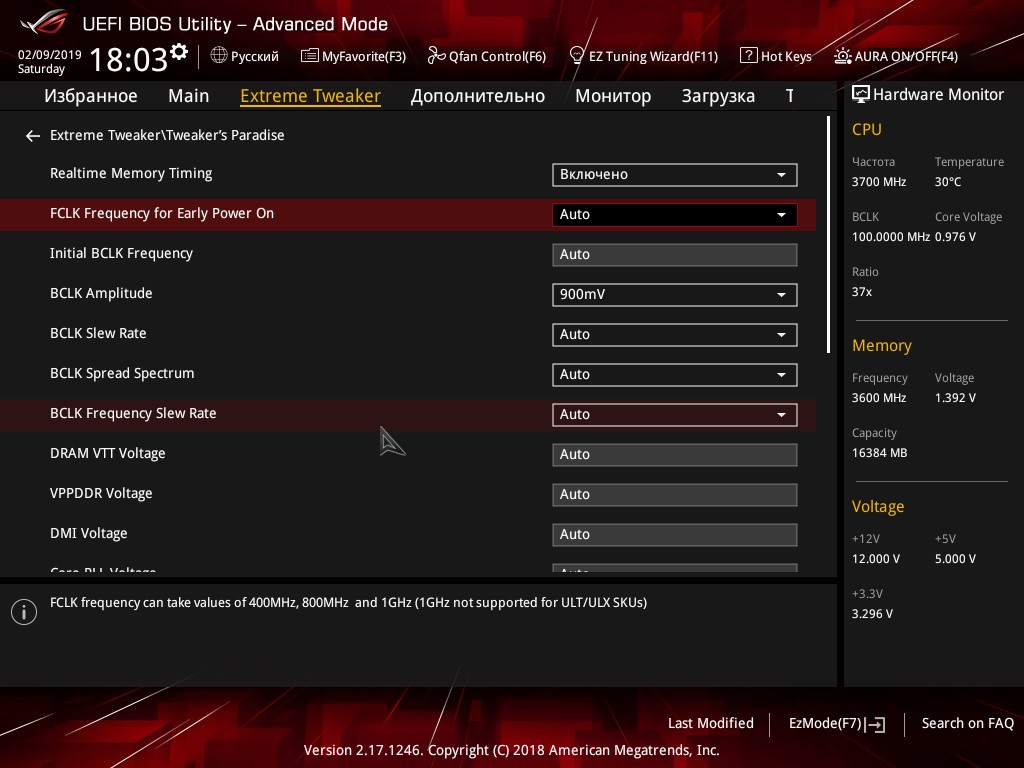This screenshot has width=1024, height=768.
Task: Open MyFavorite(F3)
Action: (353, 56)
